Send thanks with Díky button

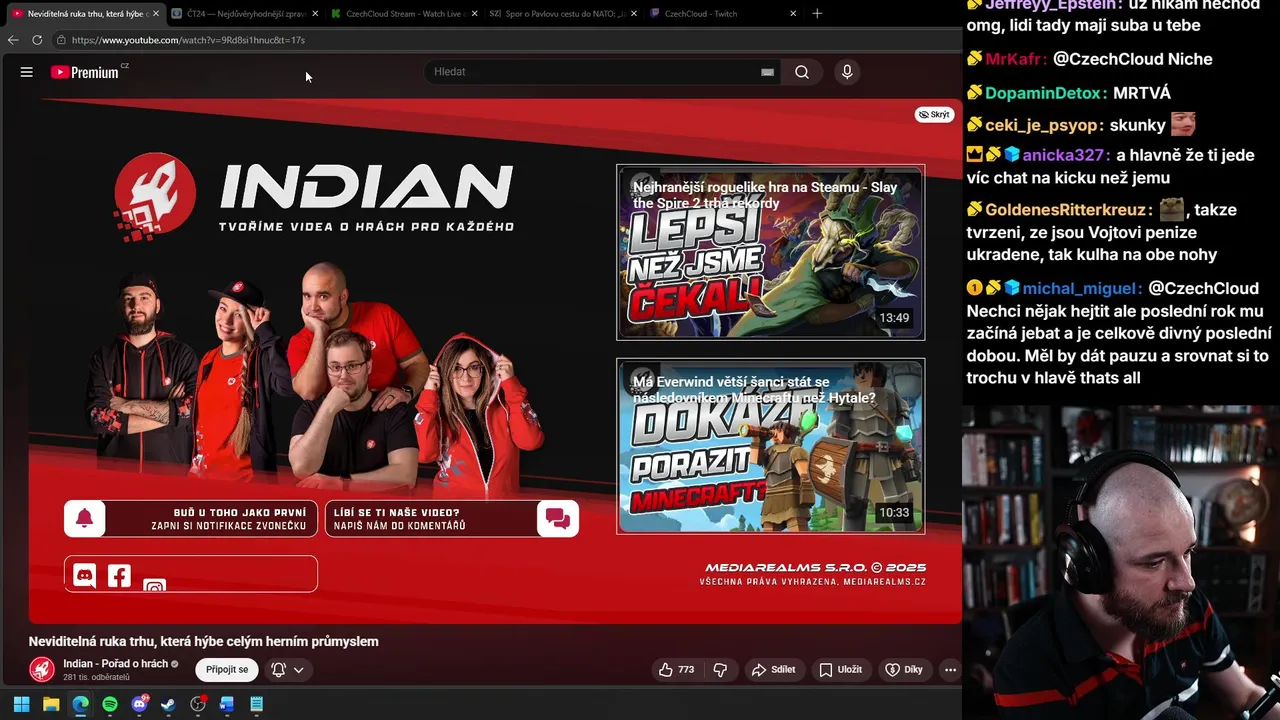pyautogui.click(x=904, y=670)
